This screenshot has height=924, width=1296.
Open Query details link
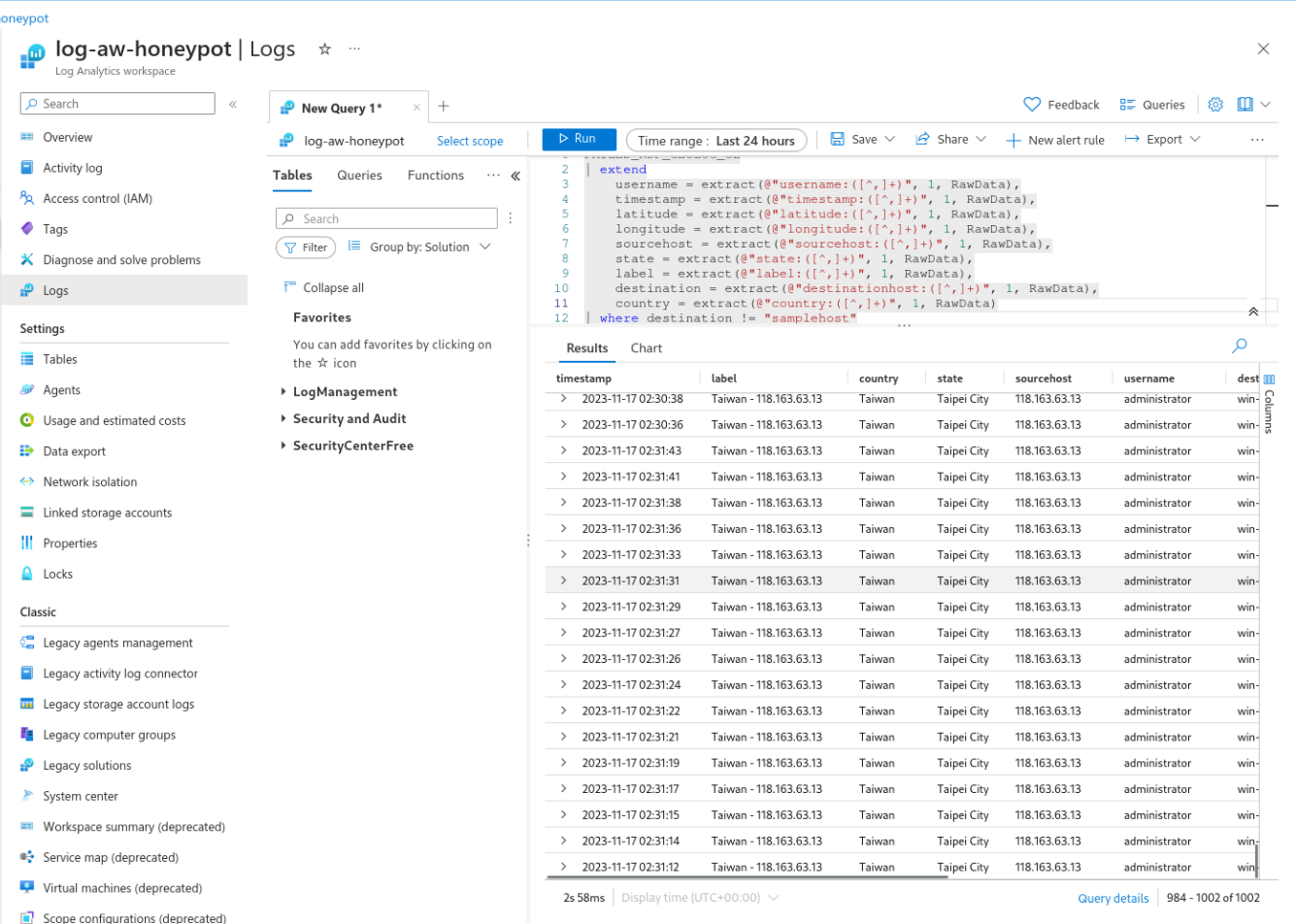1113,899
